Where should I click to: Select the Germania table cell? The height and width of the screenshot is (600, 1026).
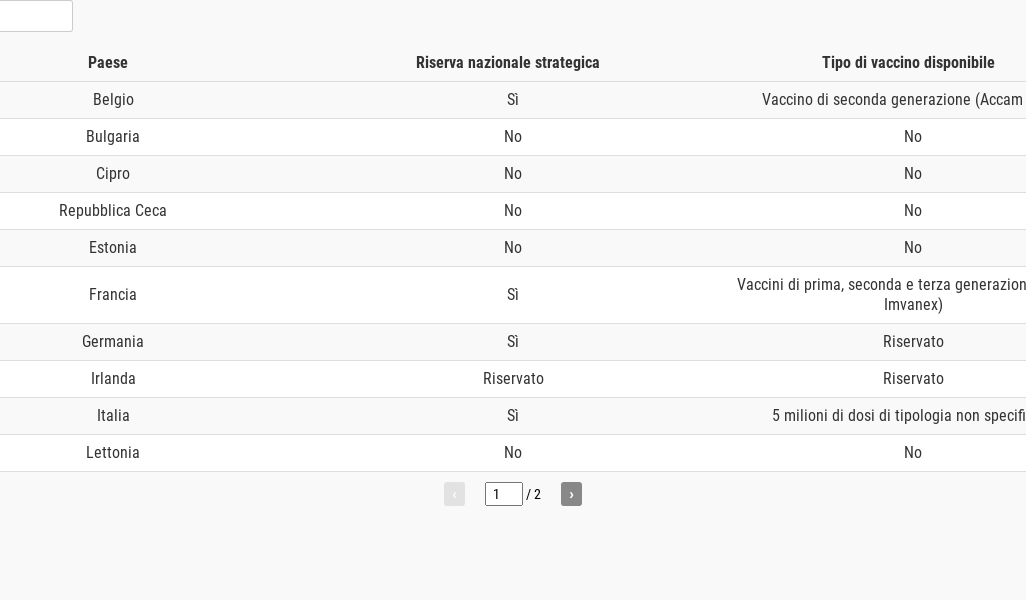coord(113,342)
